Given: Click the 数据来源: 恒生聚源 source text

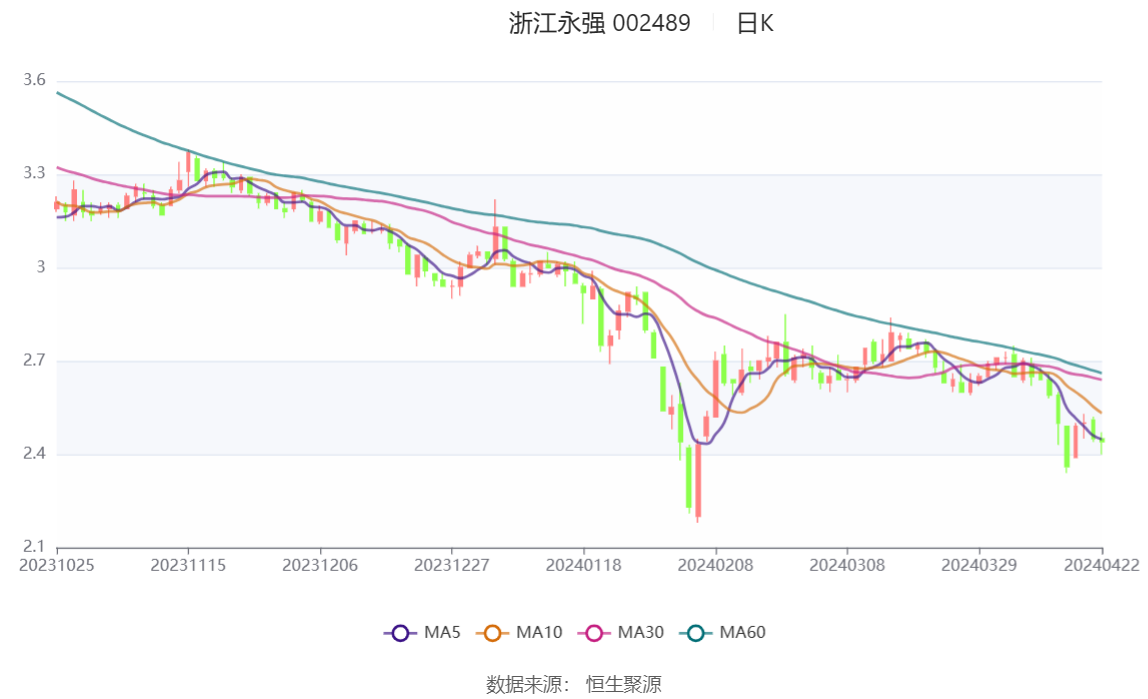Looking at the screenshot, I should pyautogui.click(x=573, y=684).
